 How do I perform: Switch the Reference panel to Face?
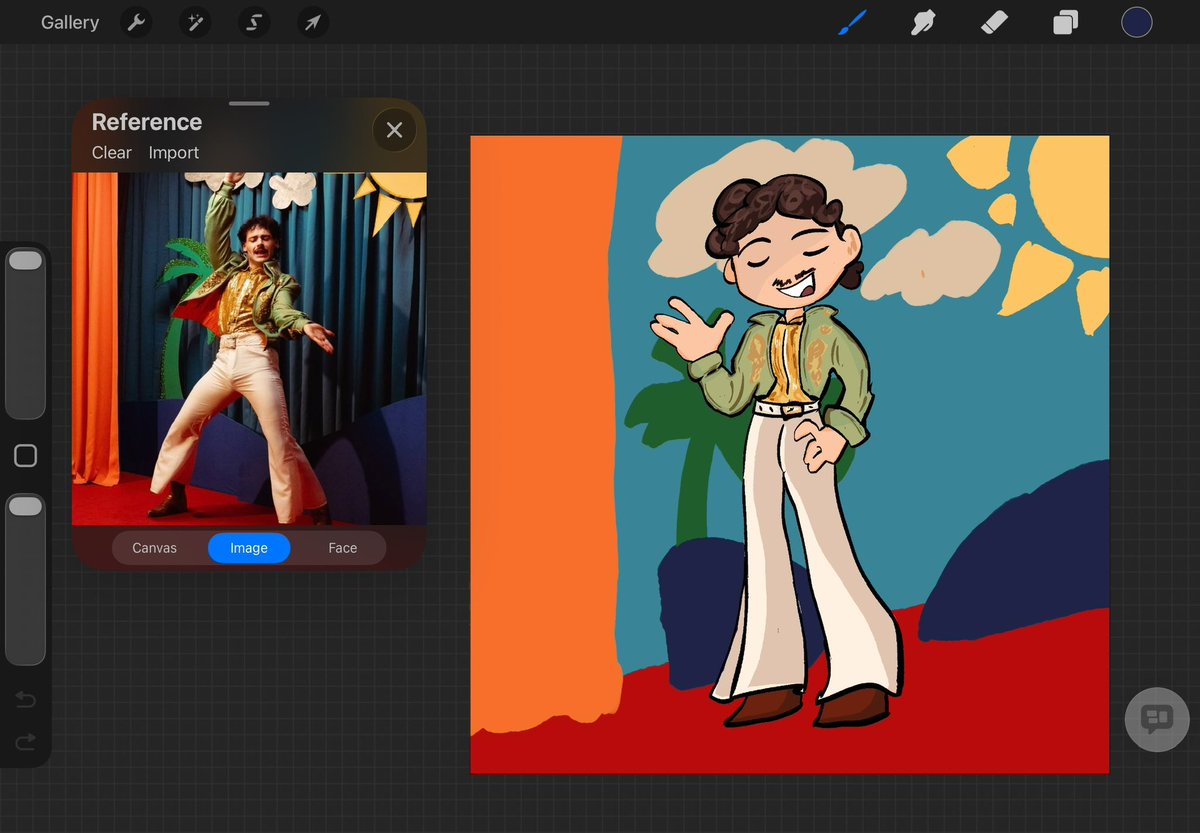tap(343, 548)
